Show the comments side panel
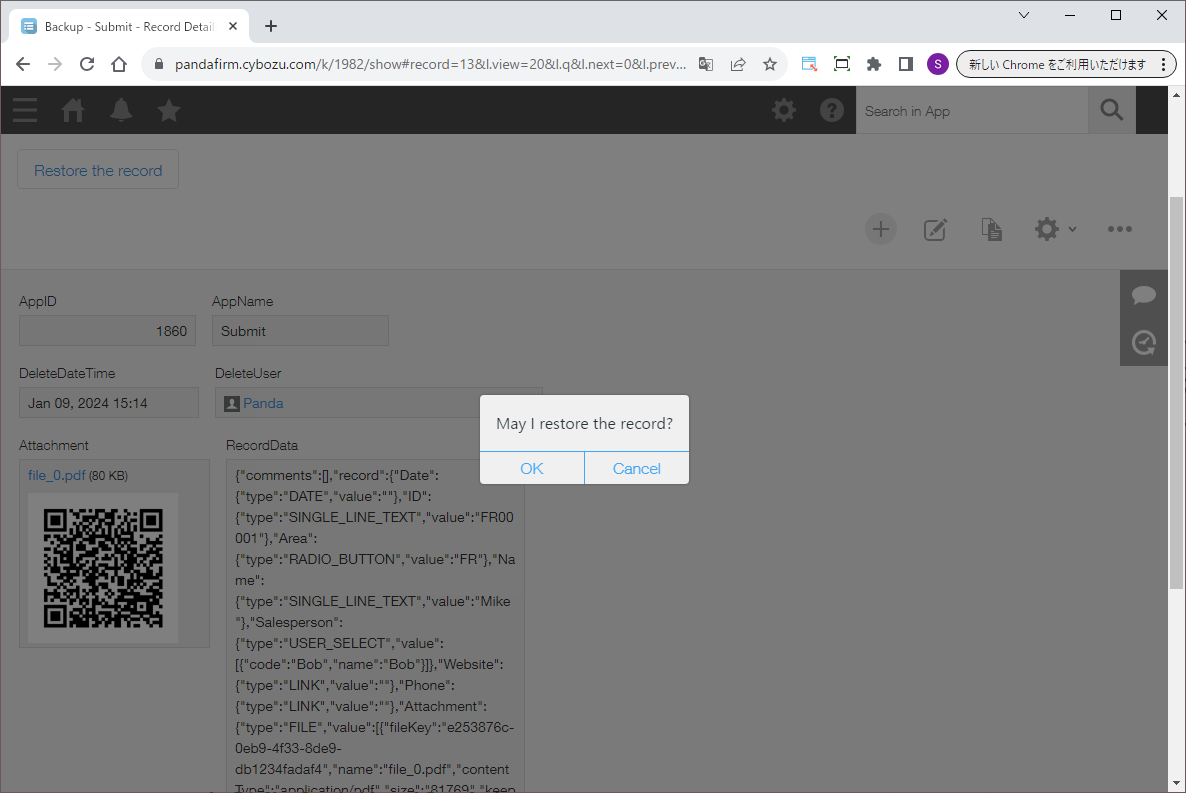Image resolution: width=1186 pixels, height=793 pixels. coord(1144,295)
